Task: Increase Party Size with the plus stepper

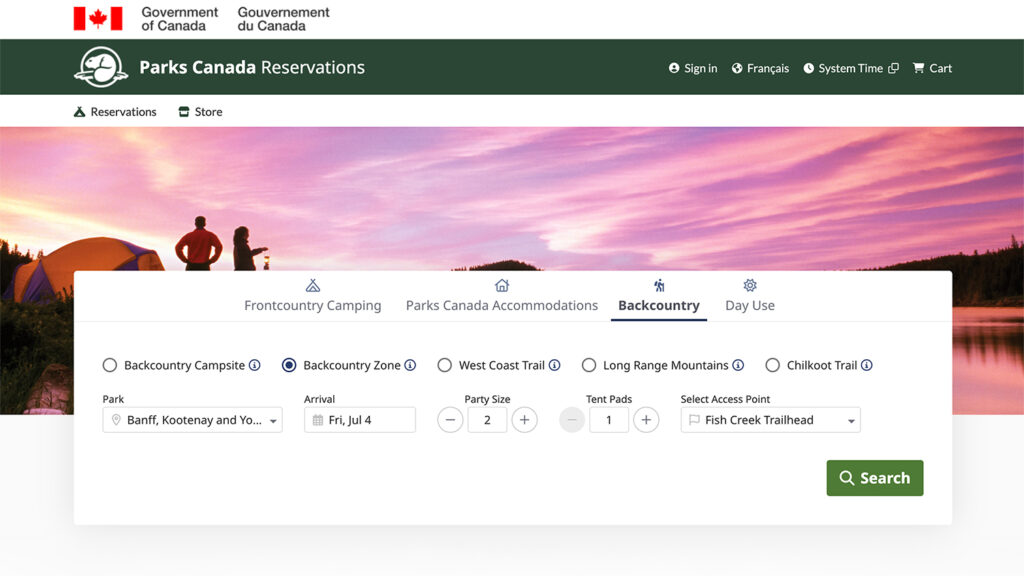Action: (524, 420)
